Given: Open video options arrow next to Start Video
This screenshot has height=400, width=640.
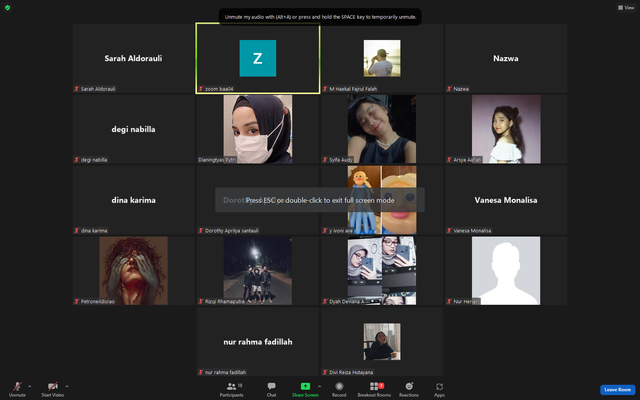Looking at the screenshot, I should [67, 386].
